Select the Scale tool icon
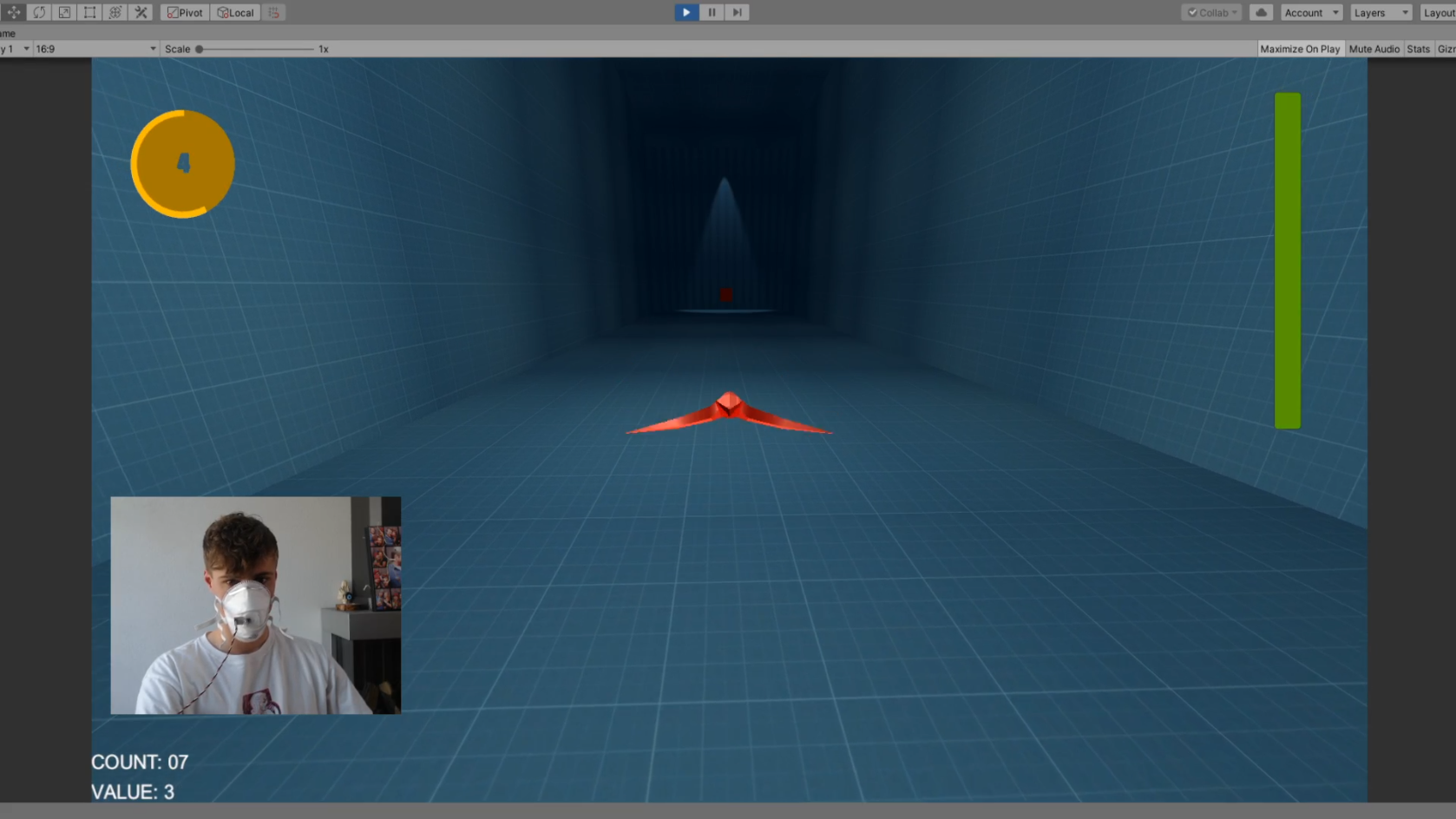This screenshot has height=819, width=1456. click(64, 12)
